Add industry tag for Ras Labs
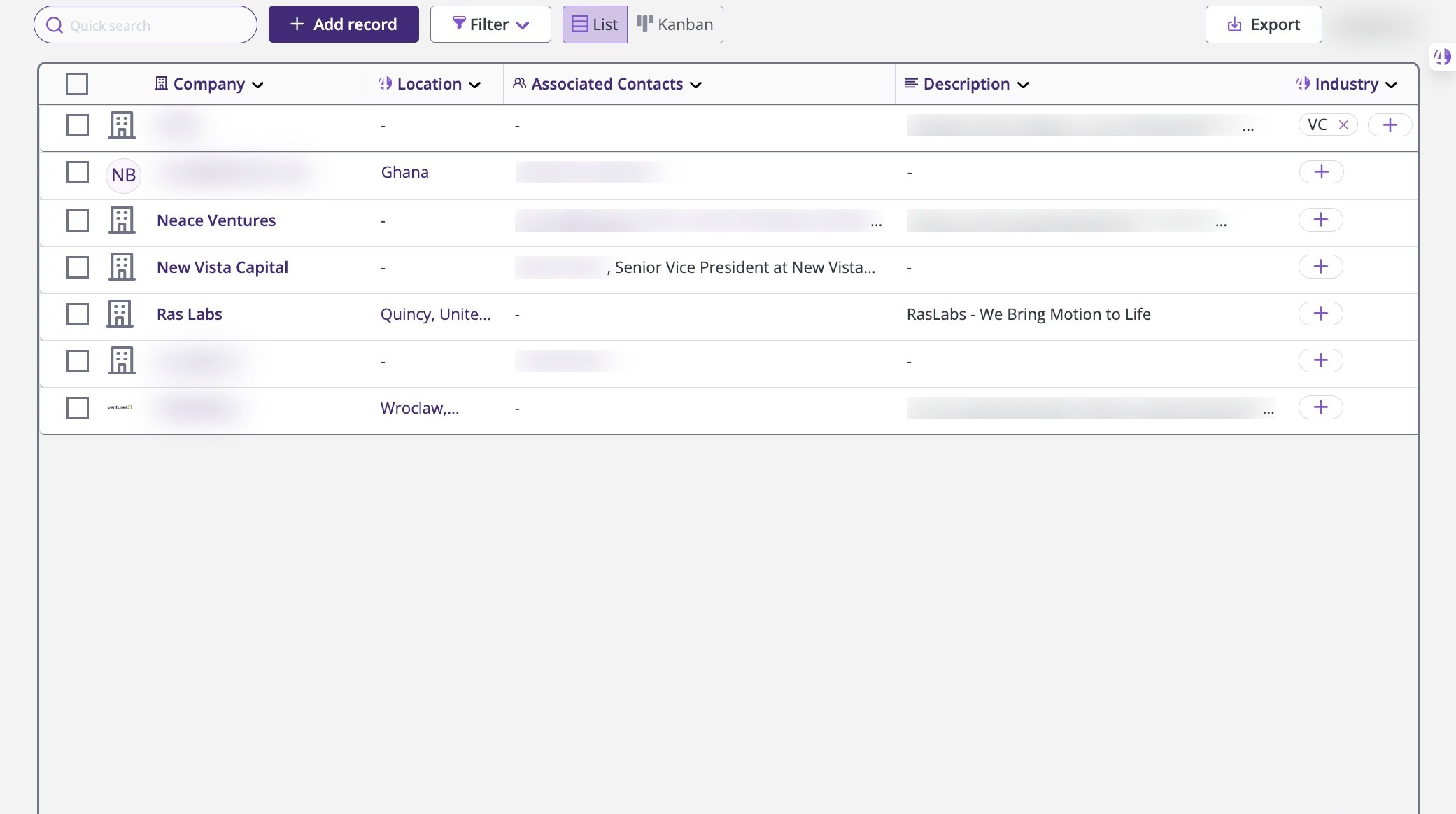The image size is (1456, 814). click(1320, 314)
